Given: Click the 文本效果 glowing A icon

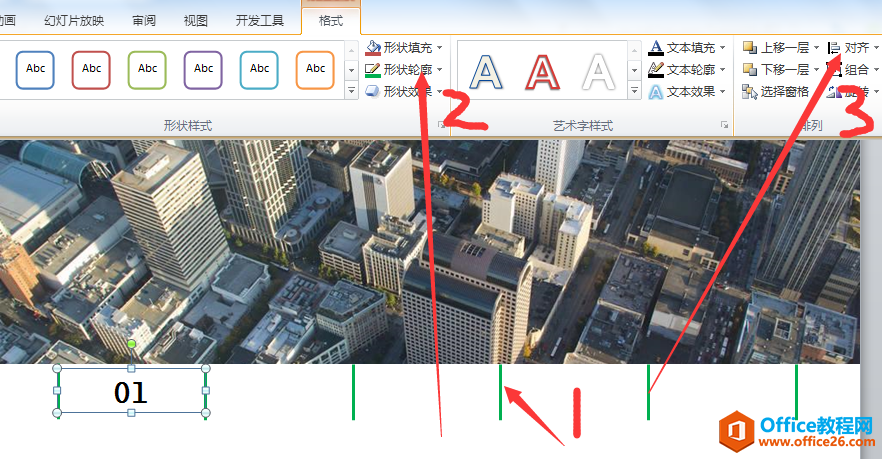Looking at the screenshot, I should click(656, 92).
